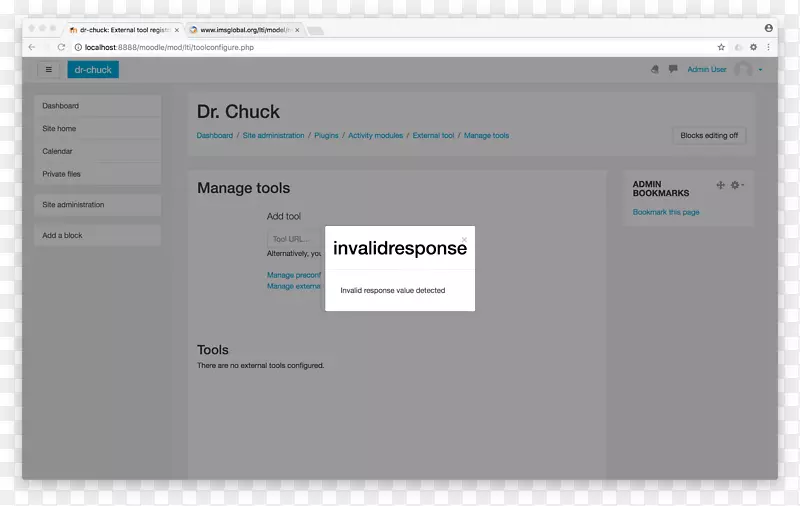Expand the user menu dropdown arrow
Screen dimensions: 800x506
pyautogui.click(x=760, y=70)
